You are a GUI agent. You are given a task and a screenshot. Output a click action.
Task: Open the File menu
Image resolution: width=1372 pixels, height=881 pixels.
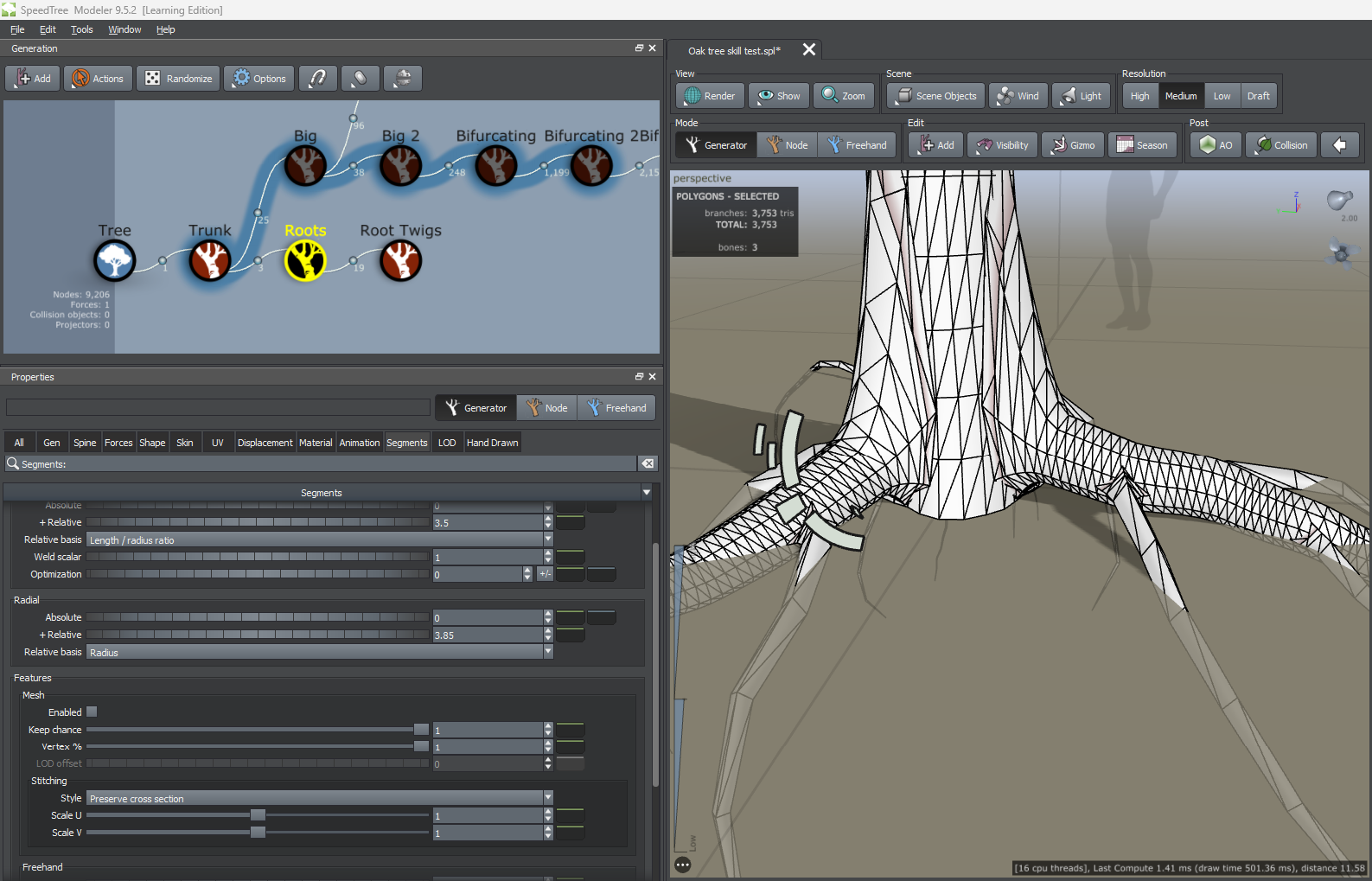coord(17,29)
